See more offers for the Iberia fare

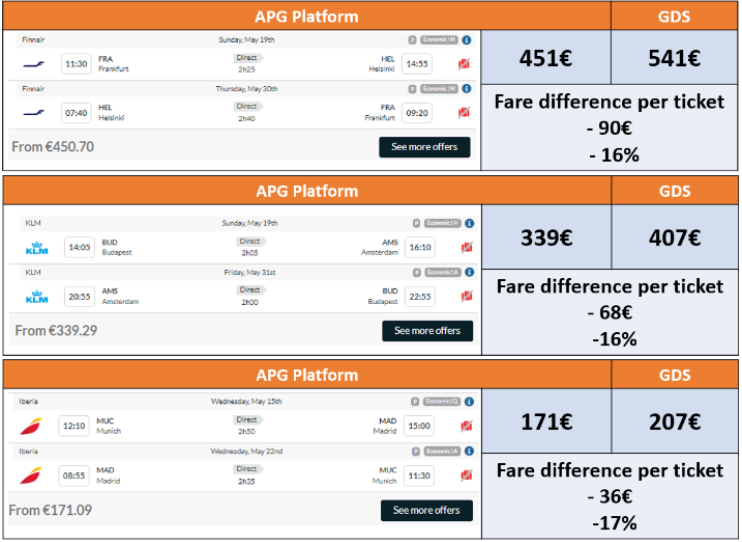(x=426, y=510)
